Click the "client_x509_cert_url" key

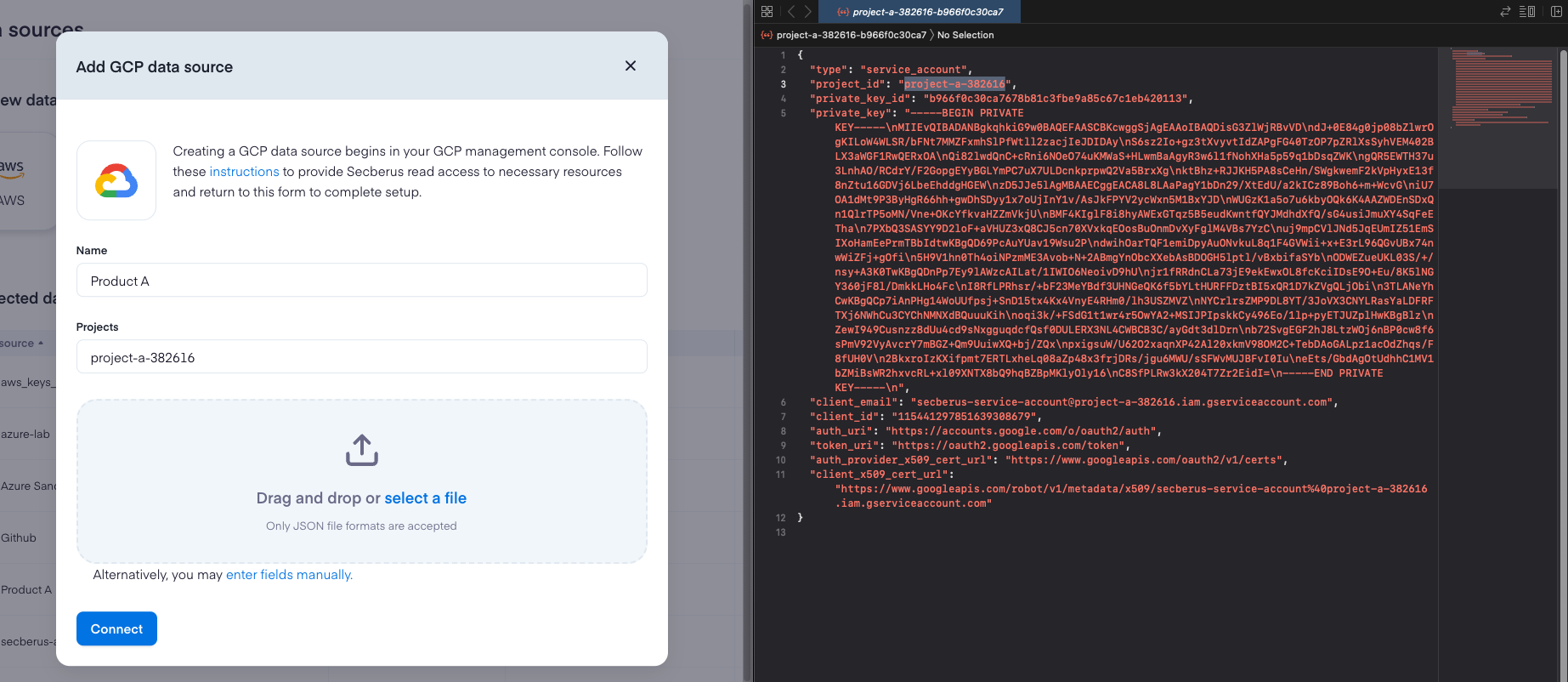pyautogui.click(x=879, y=475)
